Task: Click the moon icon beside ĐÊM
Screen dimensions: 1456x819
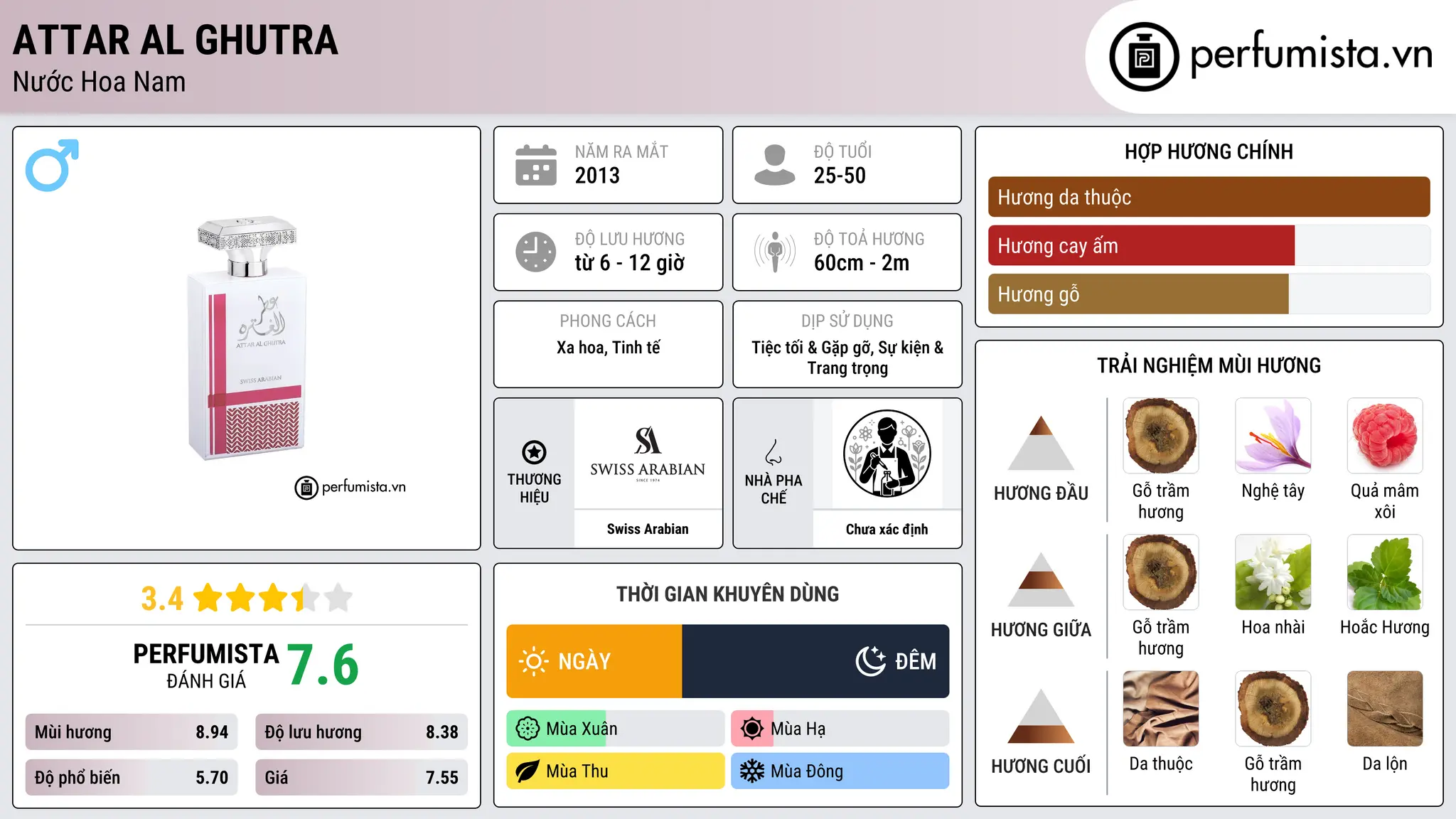Action: [x=870, y=661]
